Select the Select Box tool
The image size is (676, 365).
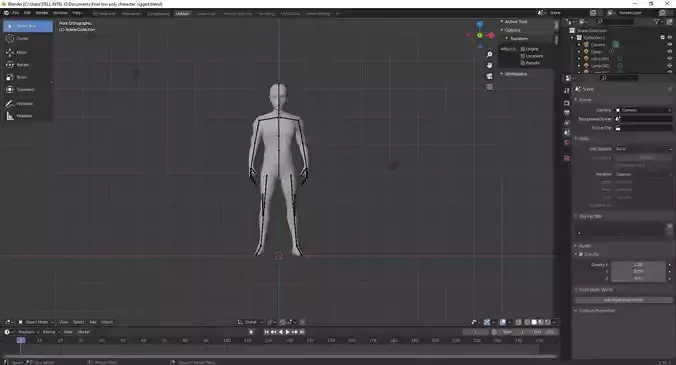tap(28, 26)
